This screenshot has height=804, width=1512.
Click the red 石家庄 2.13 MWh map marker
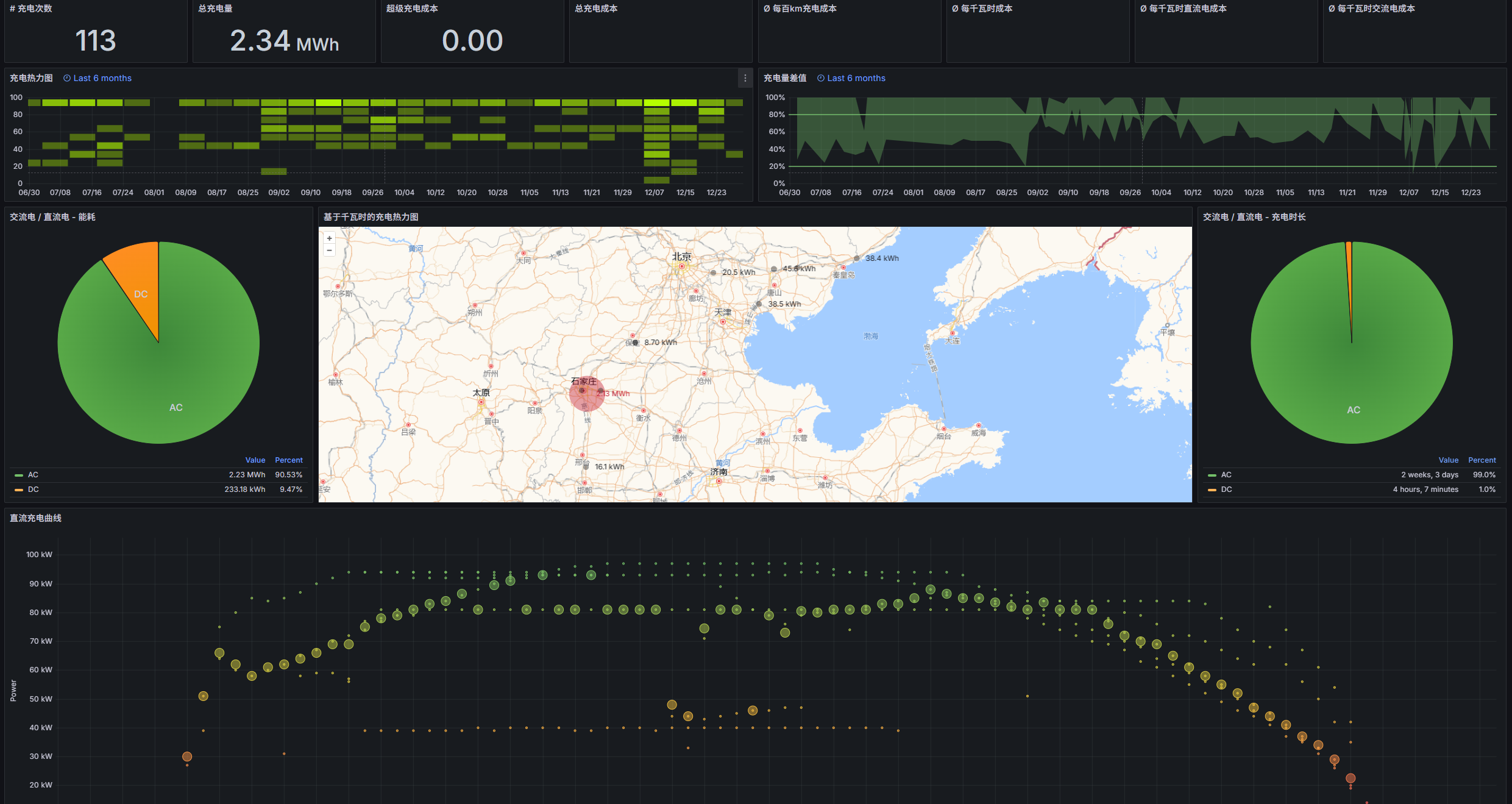click(x=586, y=393)
